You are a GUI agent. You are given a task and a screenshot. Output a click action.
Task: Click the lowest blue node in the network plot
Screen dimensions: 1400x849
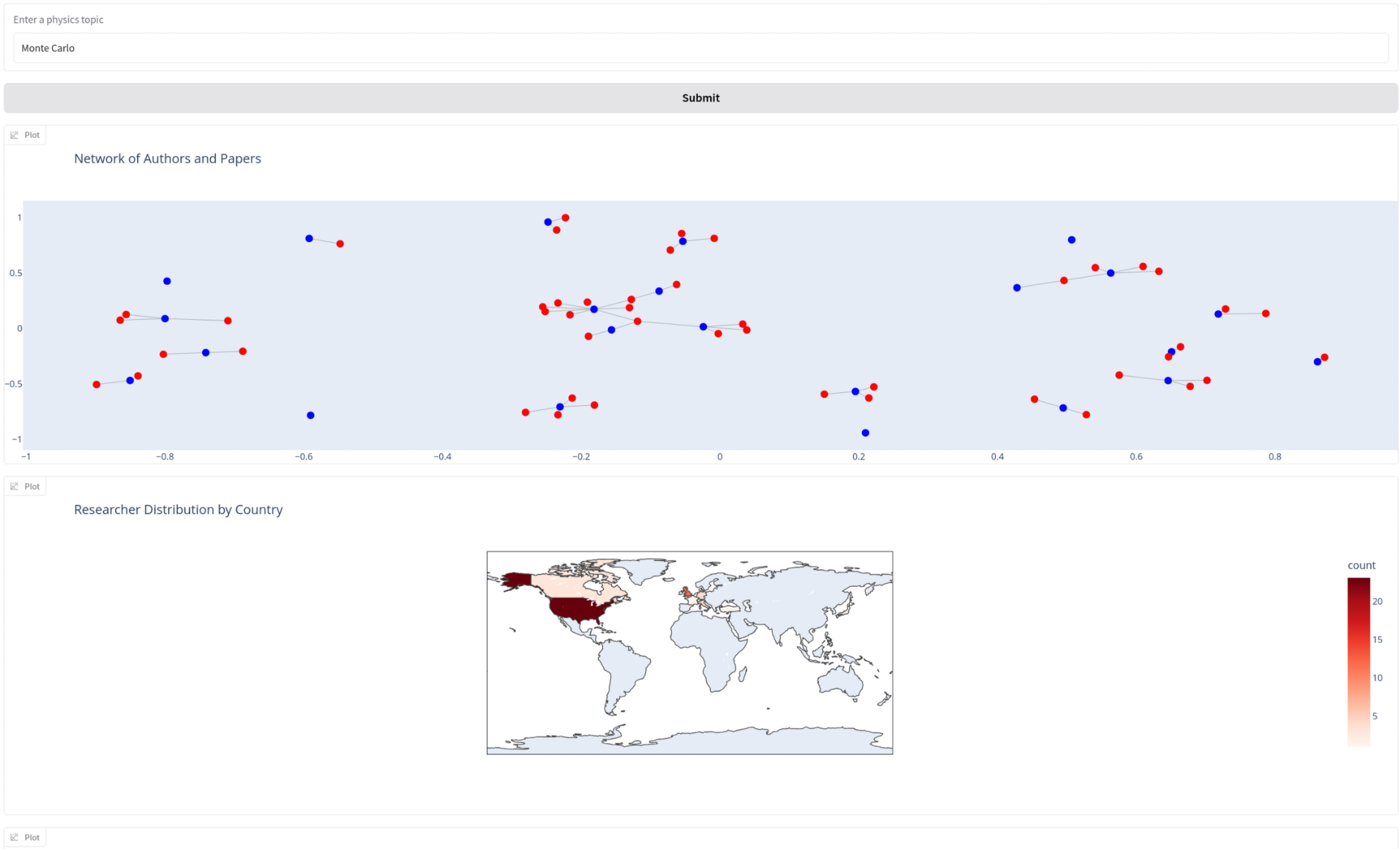(x=865, y=433)
